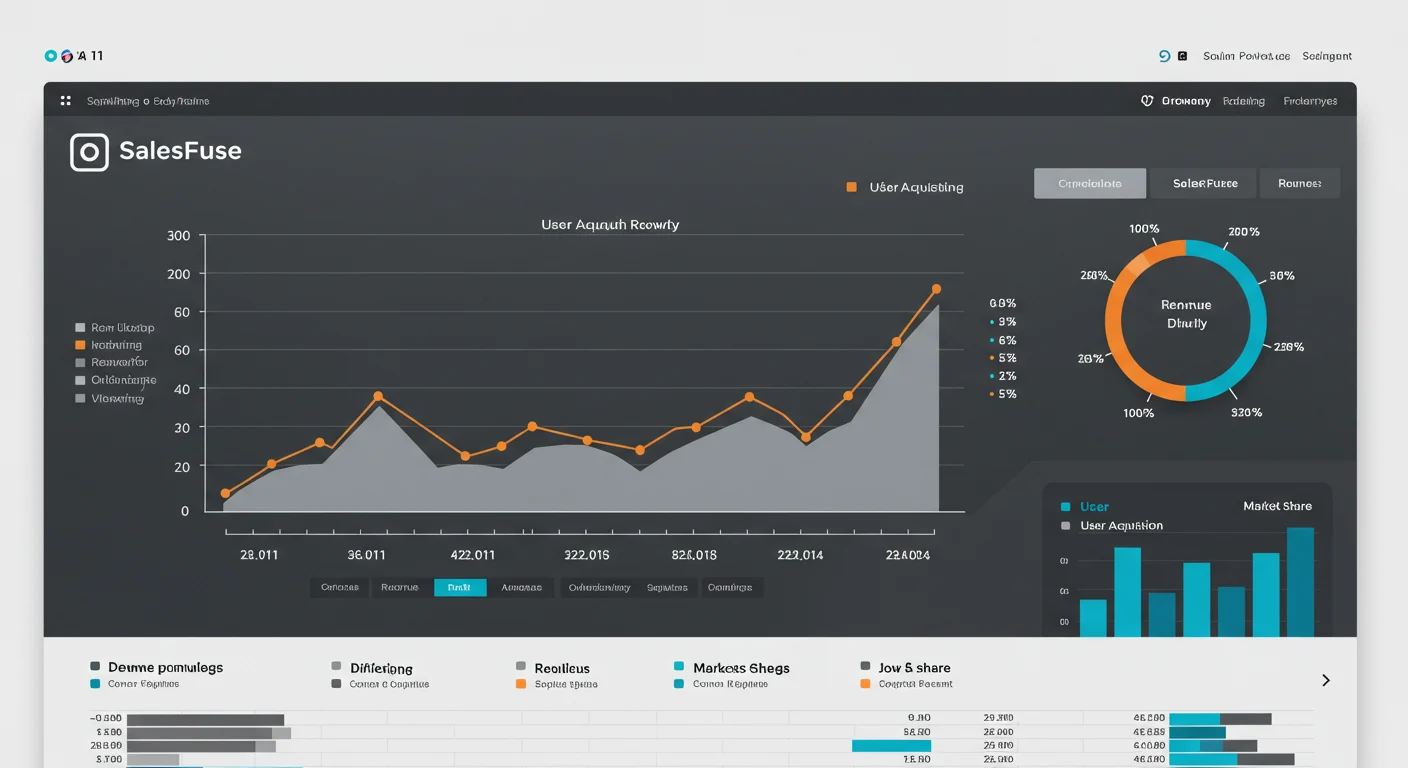
Task: Click the shield icon in the top bar
Action: tap(1147, 101)
